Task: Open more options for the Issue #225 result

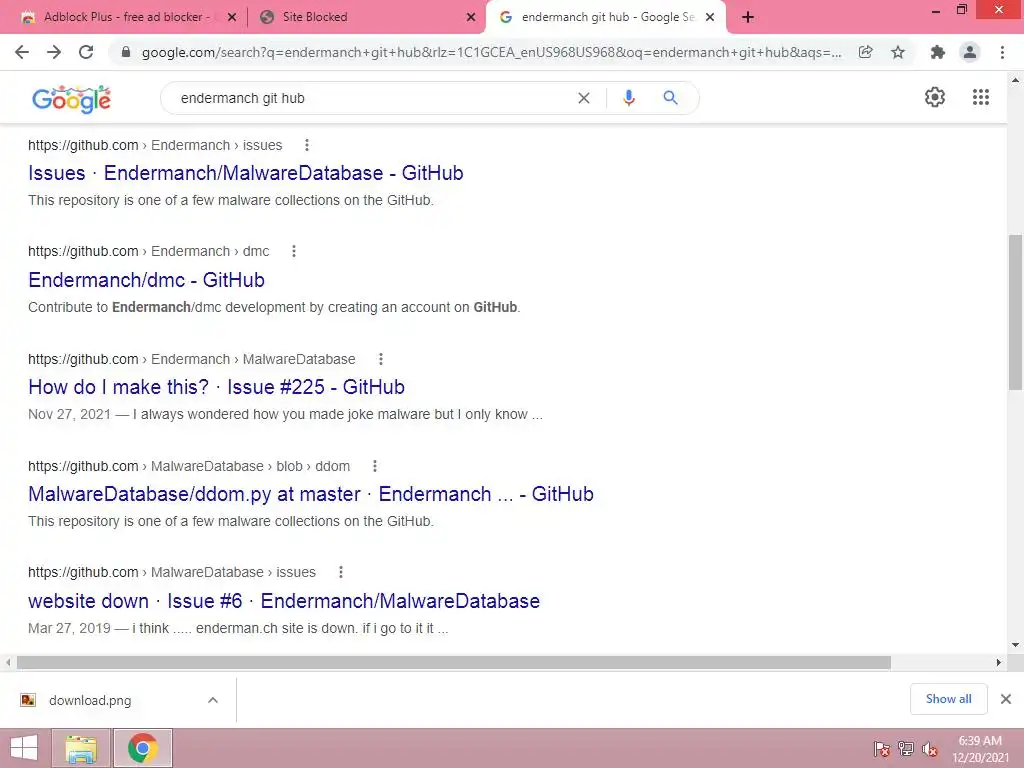Action: tap(381, 359)
